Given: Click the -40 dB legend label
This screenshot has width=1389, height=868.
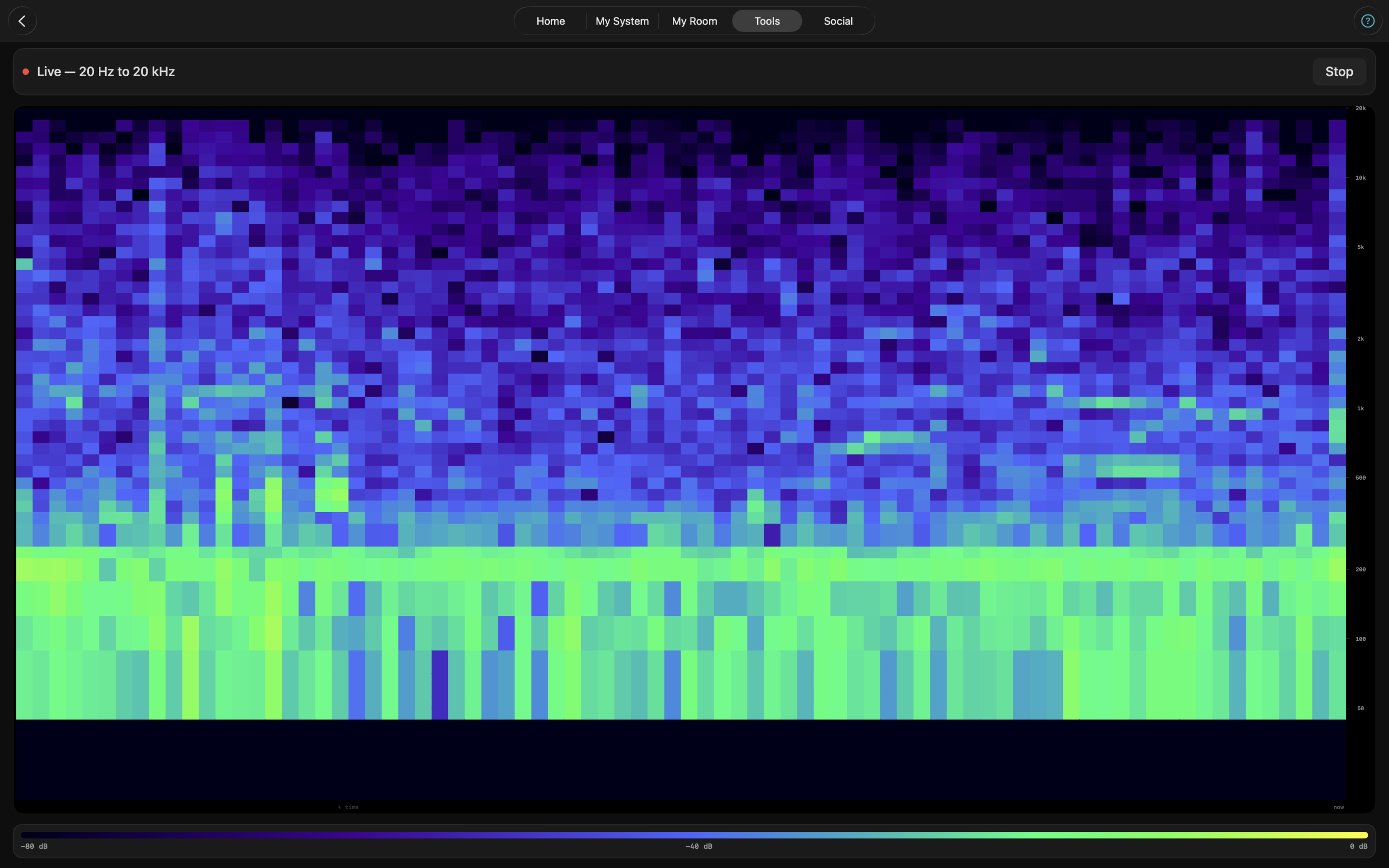Looking at the screenshot, I should tap(698, 846).
